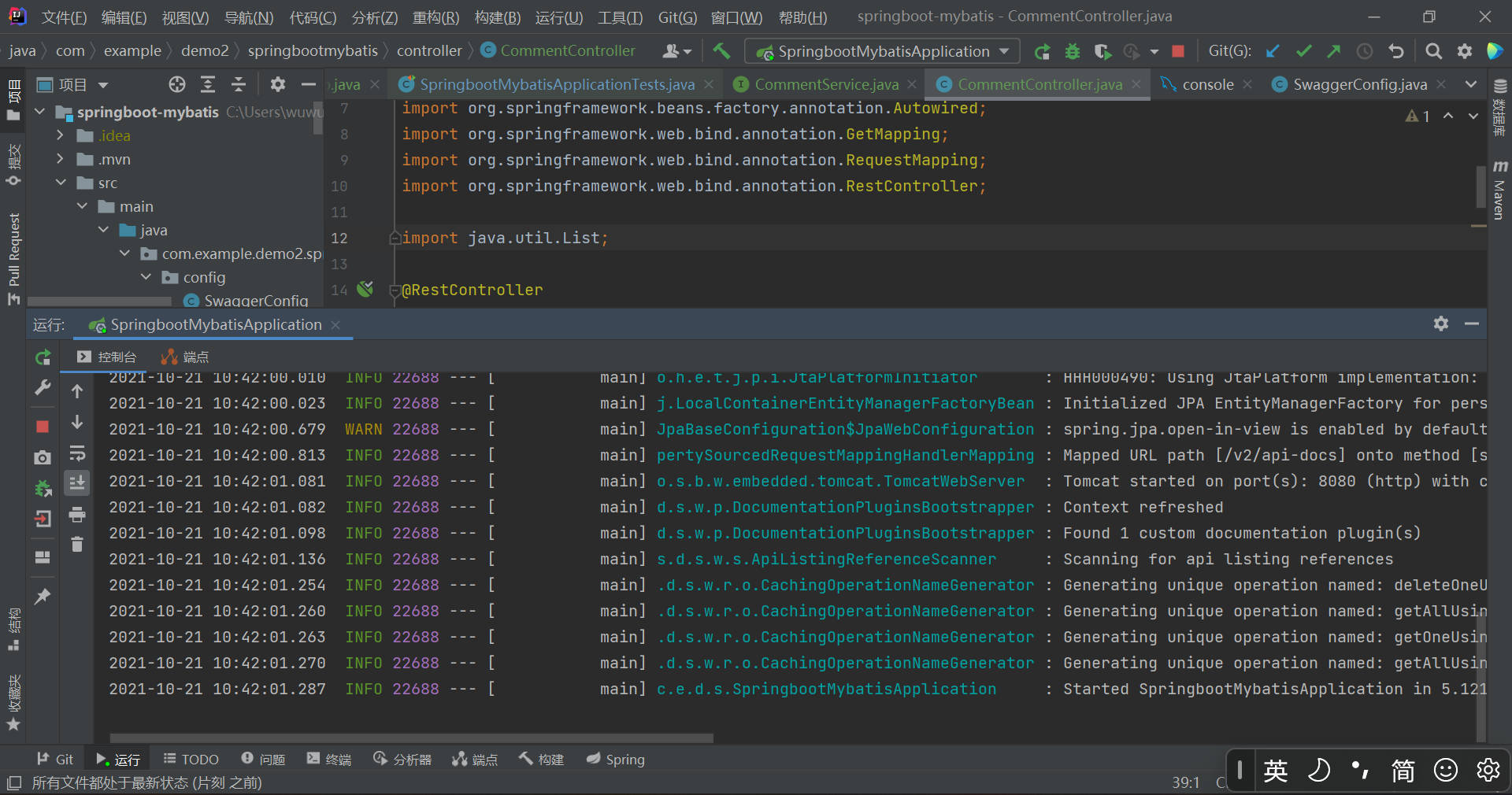Toggle scroll to end in console
The width and height of the screenshot is (1512, 795).
(77, 483)
